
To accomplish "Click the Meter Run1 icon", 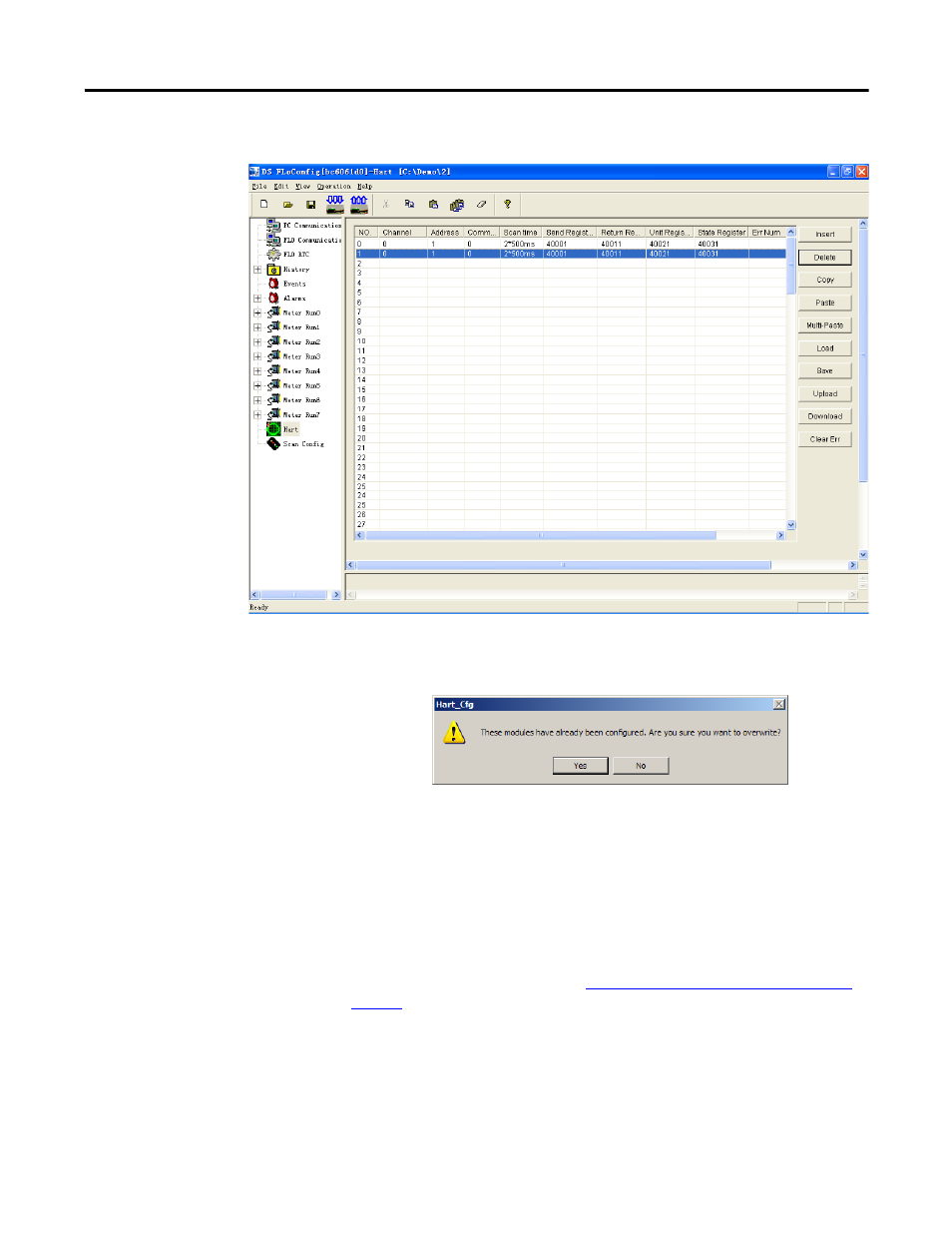I will 273,327.
